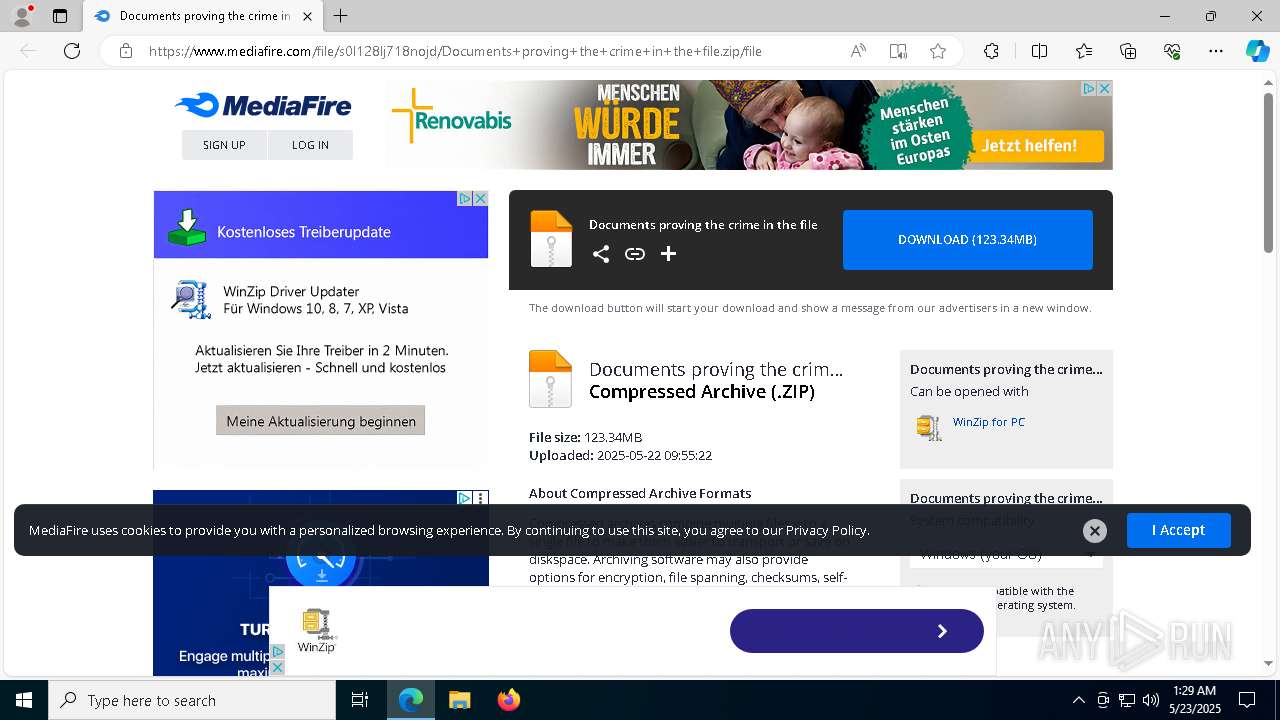Open Edge settings and more menu
Image resolution: width=1280 pixels, height=720 pixels.
[1216, 51]
